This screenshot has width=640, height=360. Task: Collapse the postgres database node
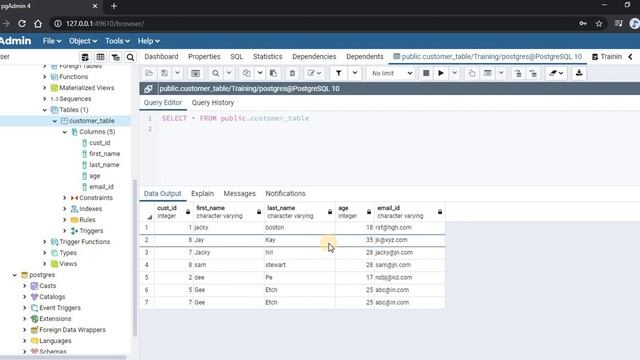[x=15, y=275]
